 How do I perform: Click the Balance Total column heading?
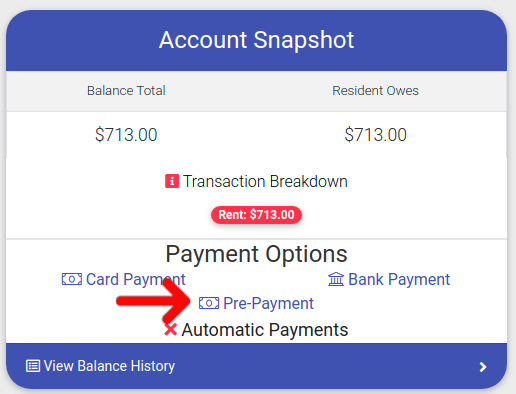pyautogui.click(x=126, y=91)
